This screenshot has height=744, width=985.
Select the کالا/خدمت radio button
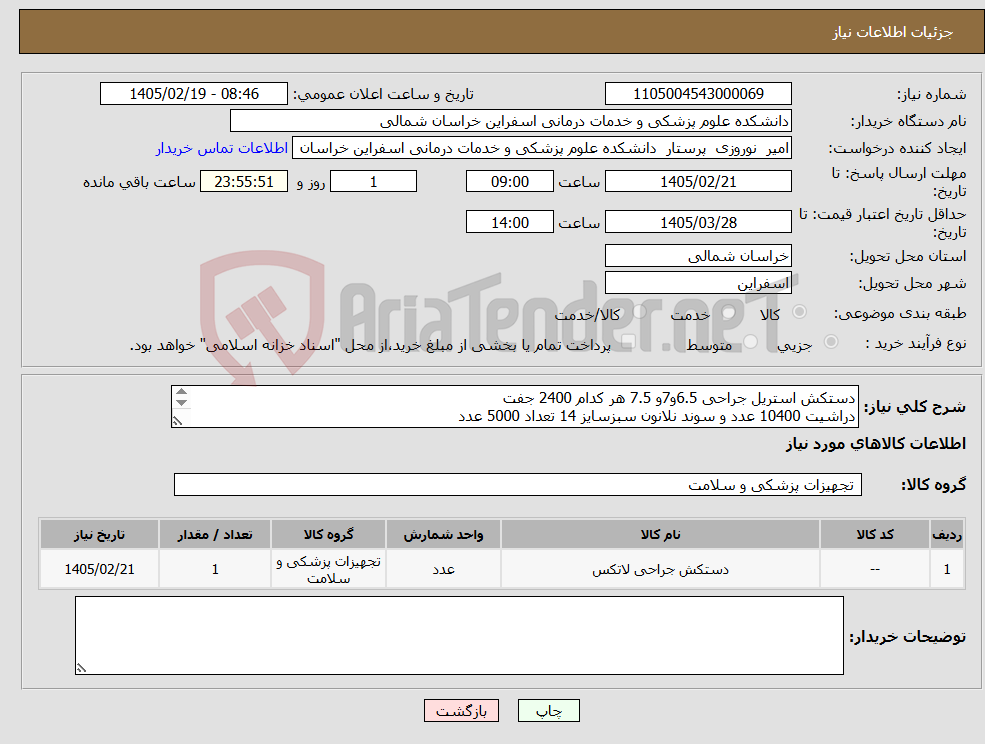[x=639, y=312]
